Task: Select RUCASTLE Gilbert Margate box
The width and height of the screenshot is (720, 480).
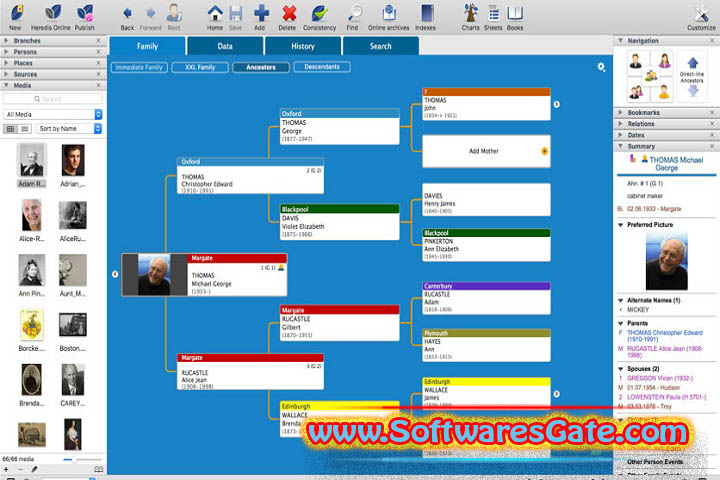Action: coord(339,323)
